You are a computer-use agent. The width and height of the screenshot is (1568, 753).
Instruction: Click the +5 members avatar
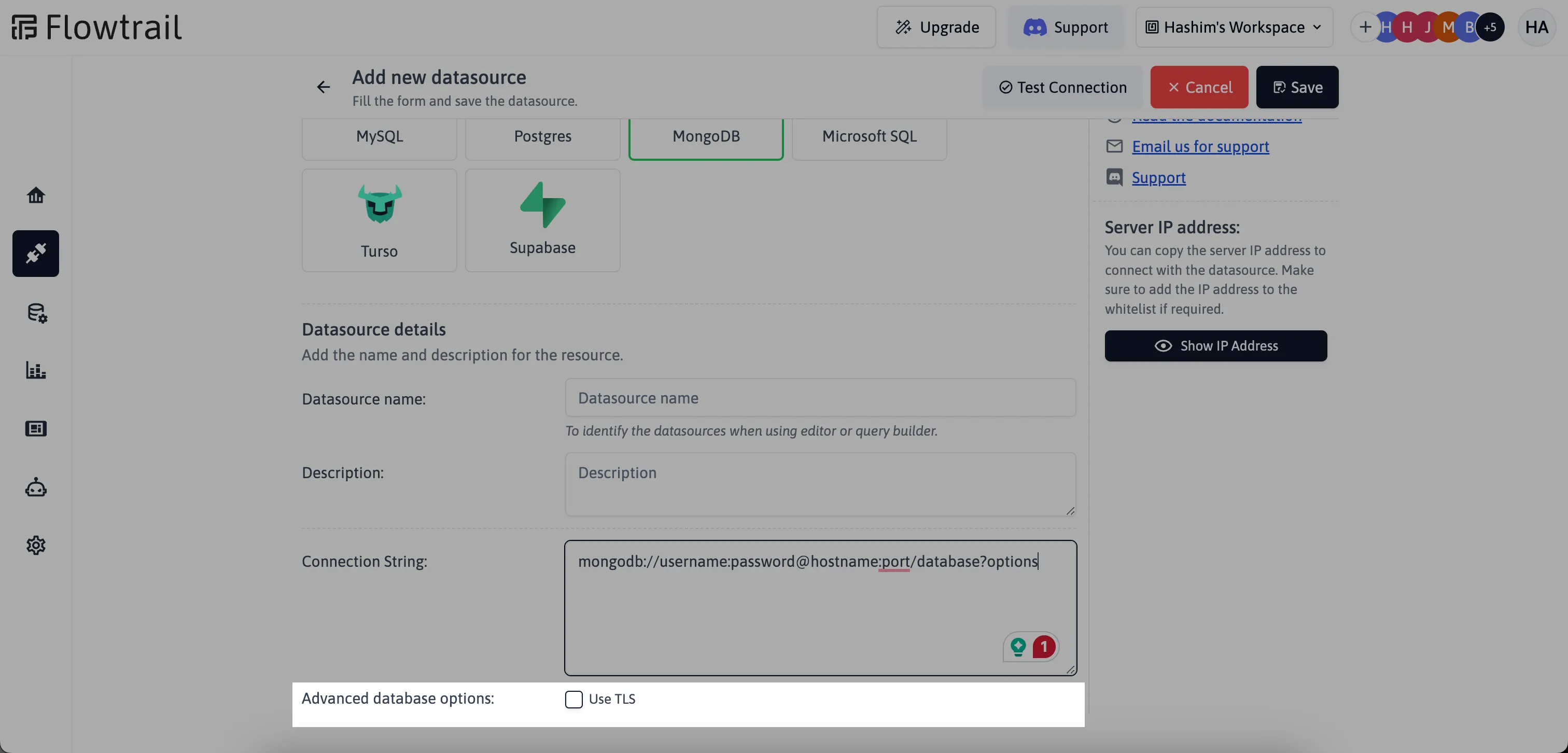pos(1490,27)
